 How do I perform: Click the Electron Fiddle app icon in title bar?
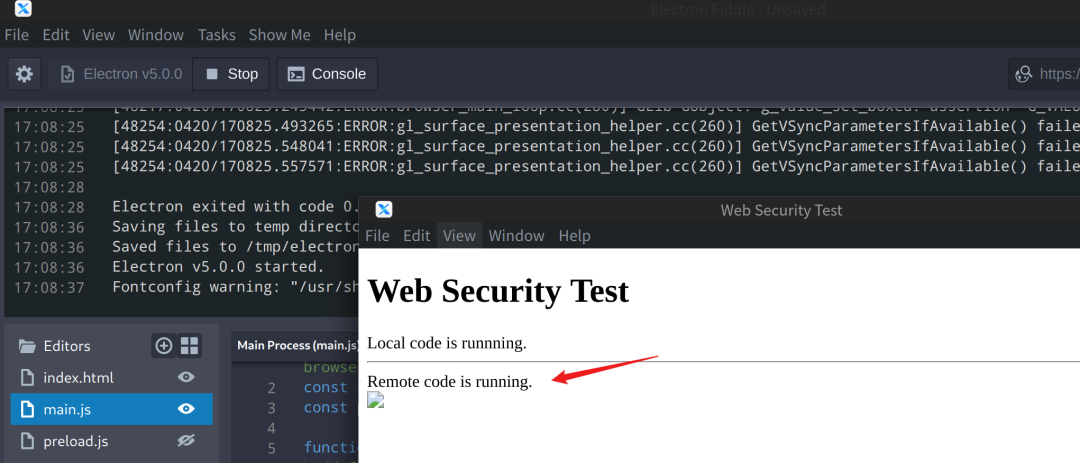pos(23,9)
